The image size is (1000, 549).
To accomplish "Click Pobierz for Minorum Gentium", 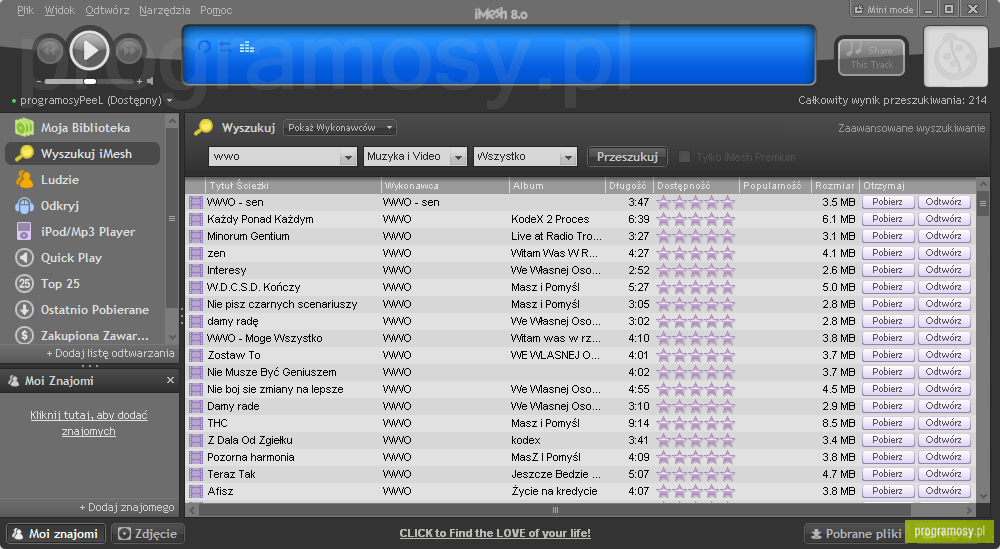I will click(888, 236).
